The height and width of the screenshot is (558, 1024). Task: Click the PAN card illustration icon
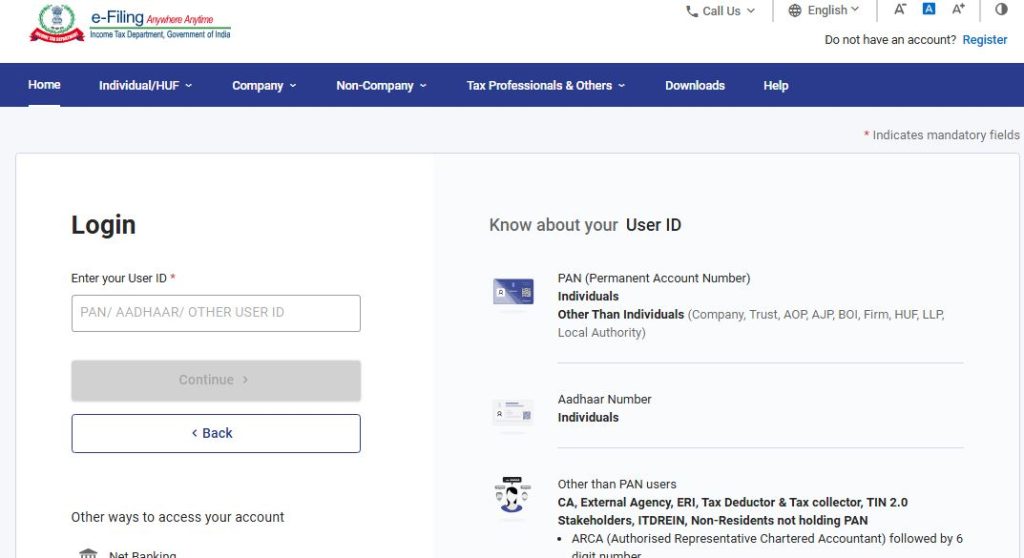coord(513,291)
